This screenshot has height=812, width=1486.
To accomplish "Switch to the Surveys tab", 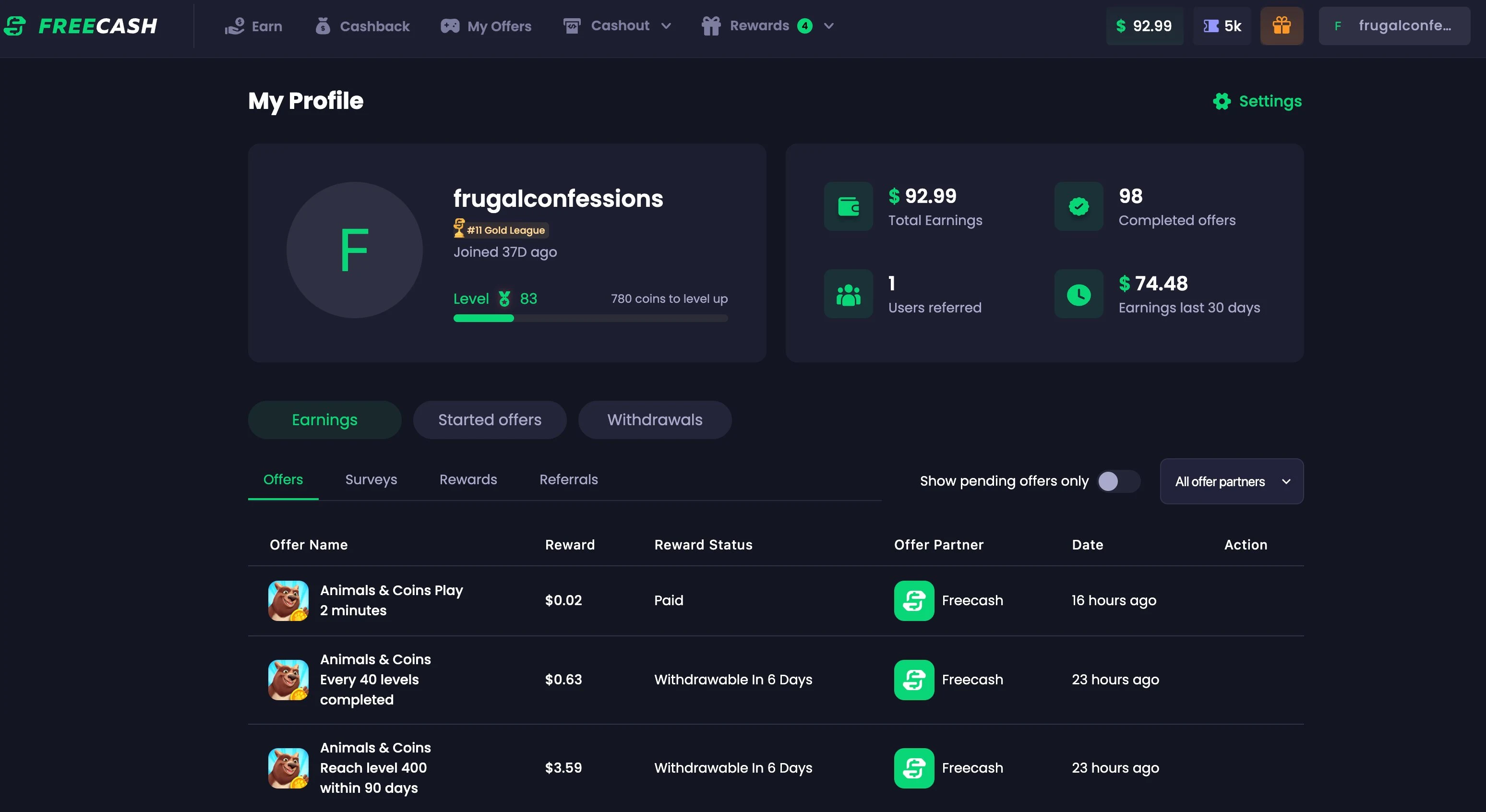I will [x=371, y=479].
